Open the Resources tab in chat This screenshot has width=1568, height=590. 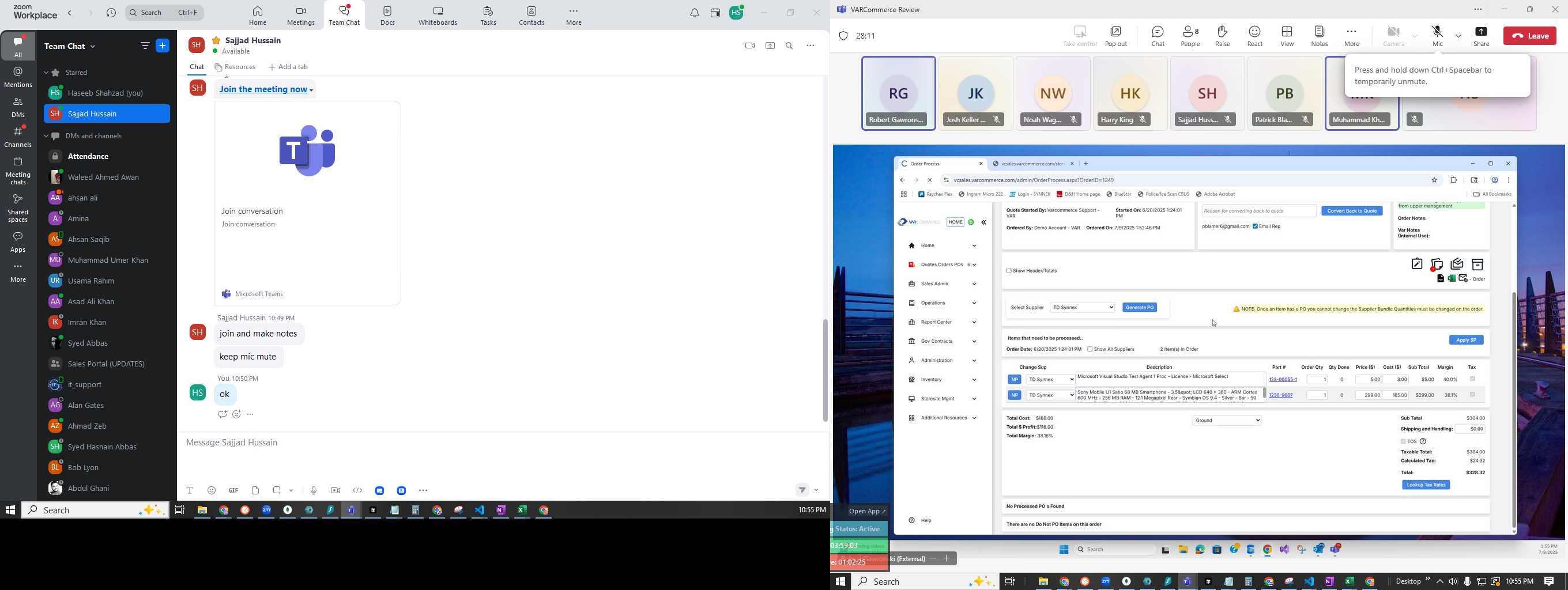[236, 67]
